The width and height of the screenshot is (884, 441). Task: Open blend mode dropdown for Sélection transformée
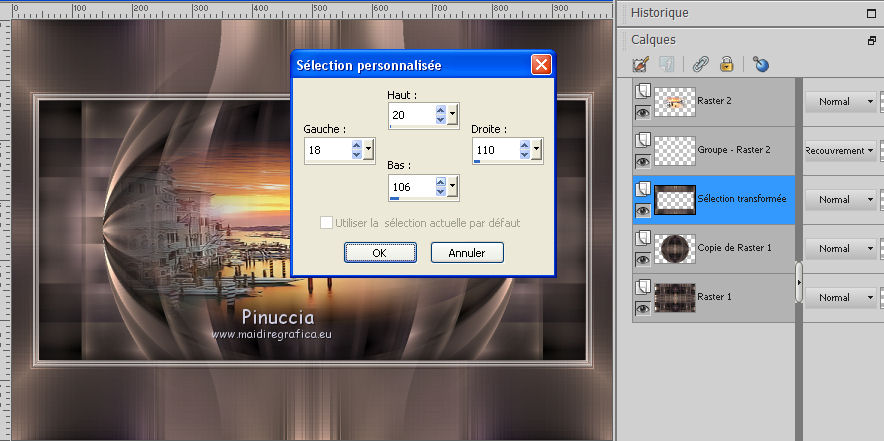(x=840, y=200)
